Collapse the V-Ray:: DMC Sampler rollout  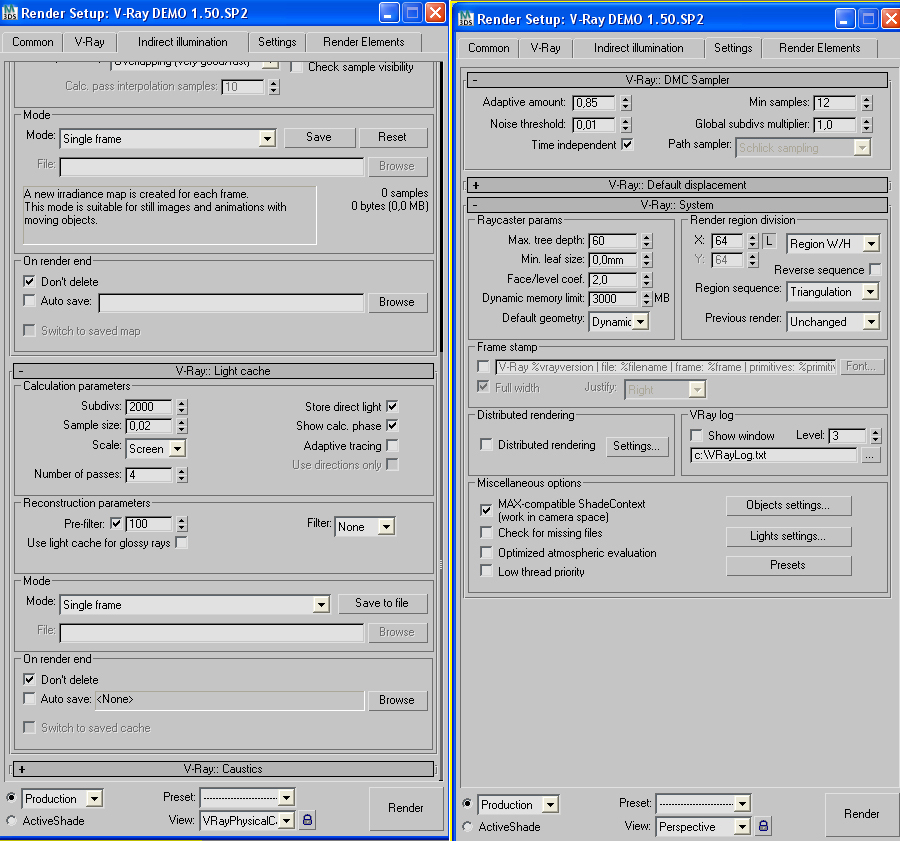point(677,80)
